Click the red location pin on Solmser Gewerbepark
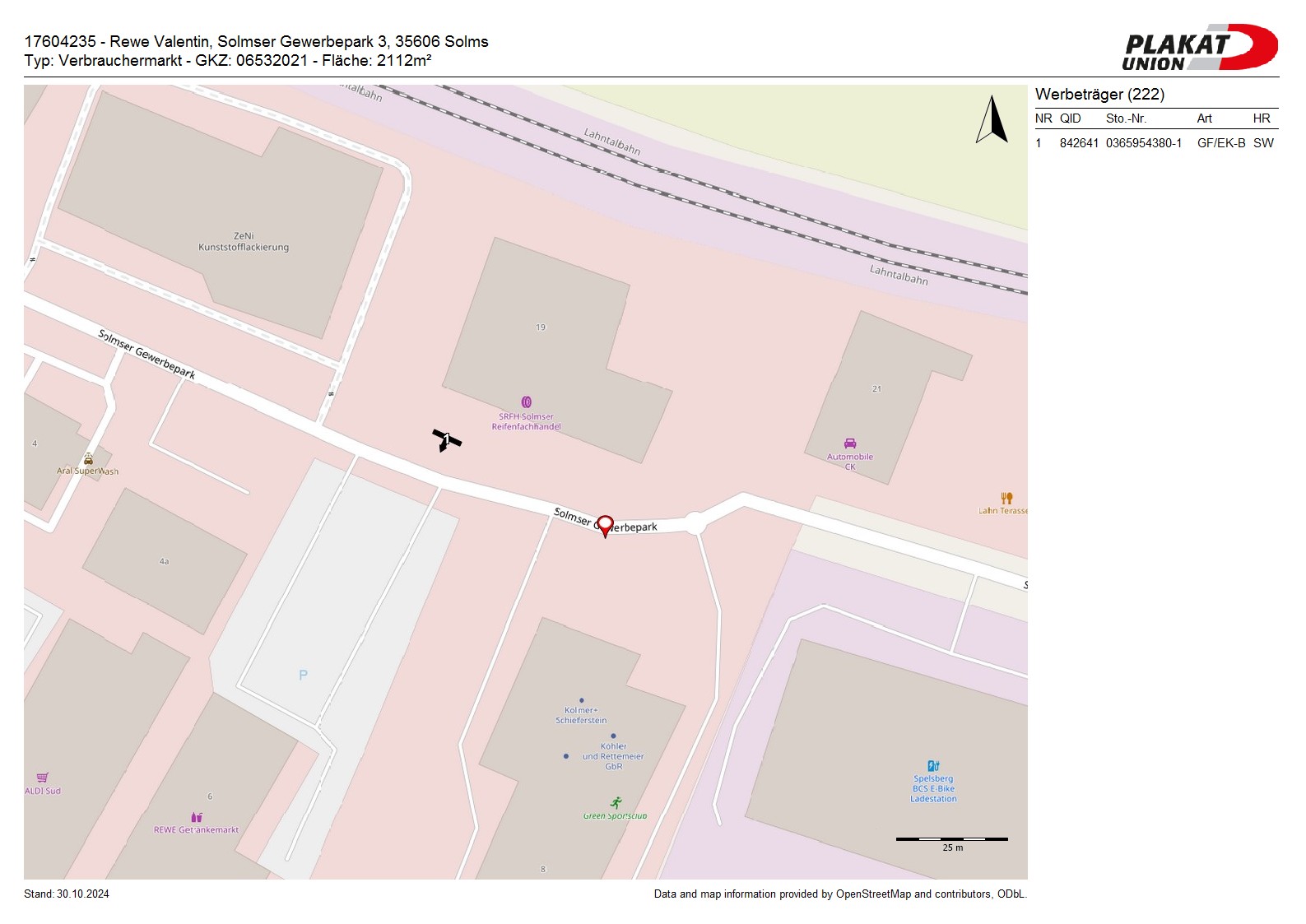This screenshot has width=1306, height=924. tap(605, 525)
